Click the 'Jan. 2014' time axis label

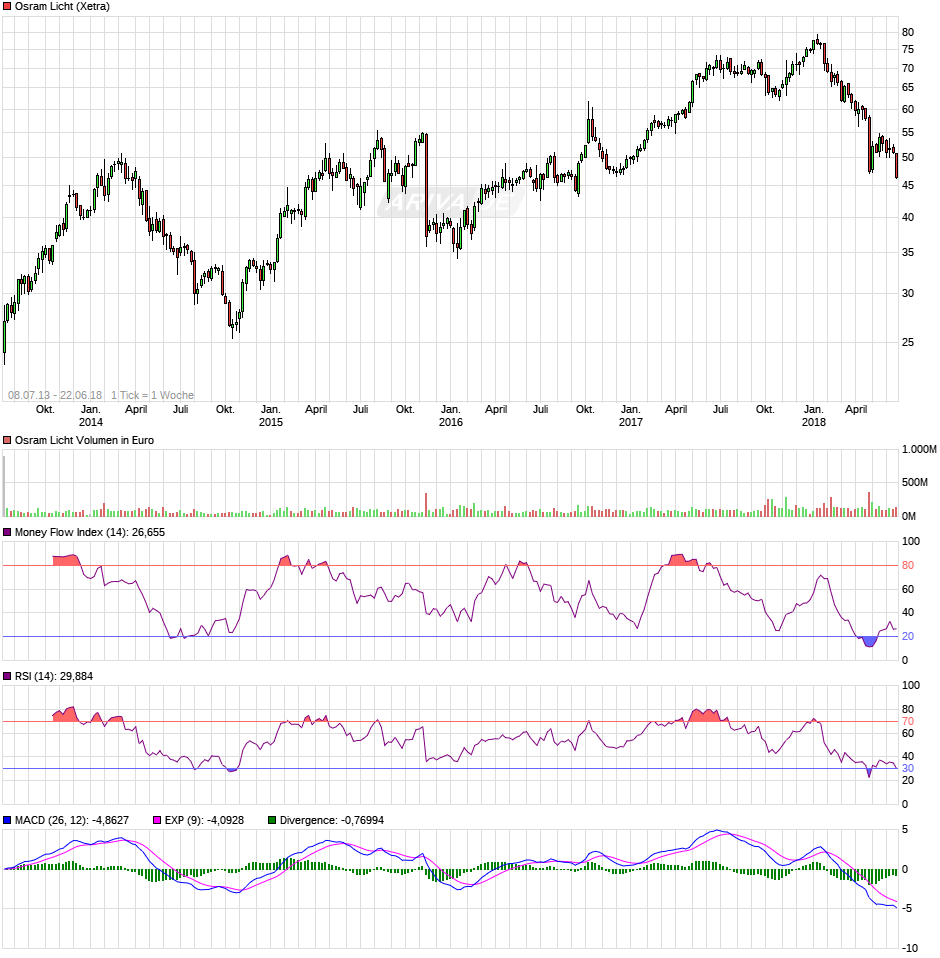click(90, 416)
